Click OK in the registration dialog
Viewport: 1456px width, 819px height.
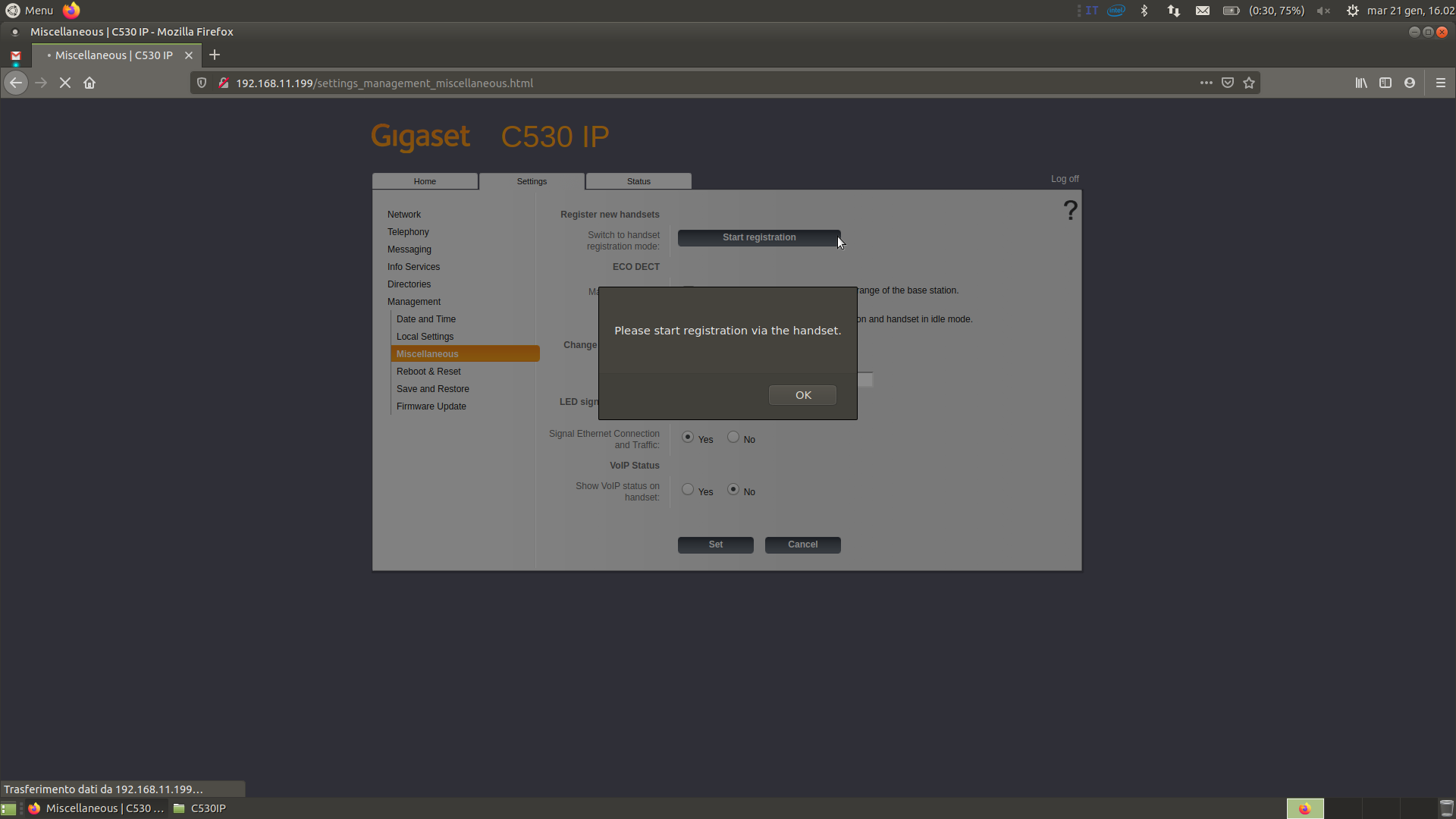[x=802, y=395]
